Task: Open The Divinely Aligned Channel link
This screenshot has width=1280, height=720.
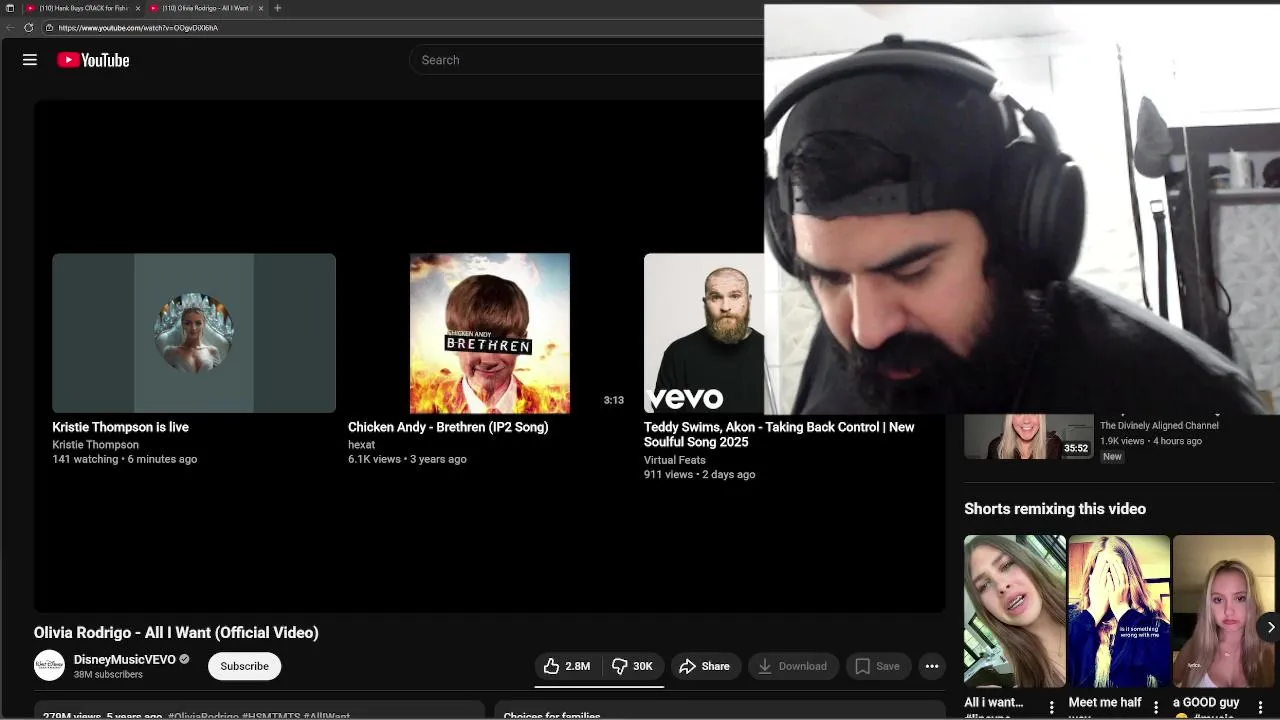Action: (1159, 425)
